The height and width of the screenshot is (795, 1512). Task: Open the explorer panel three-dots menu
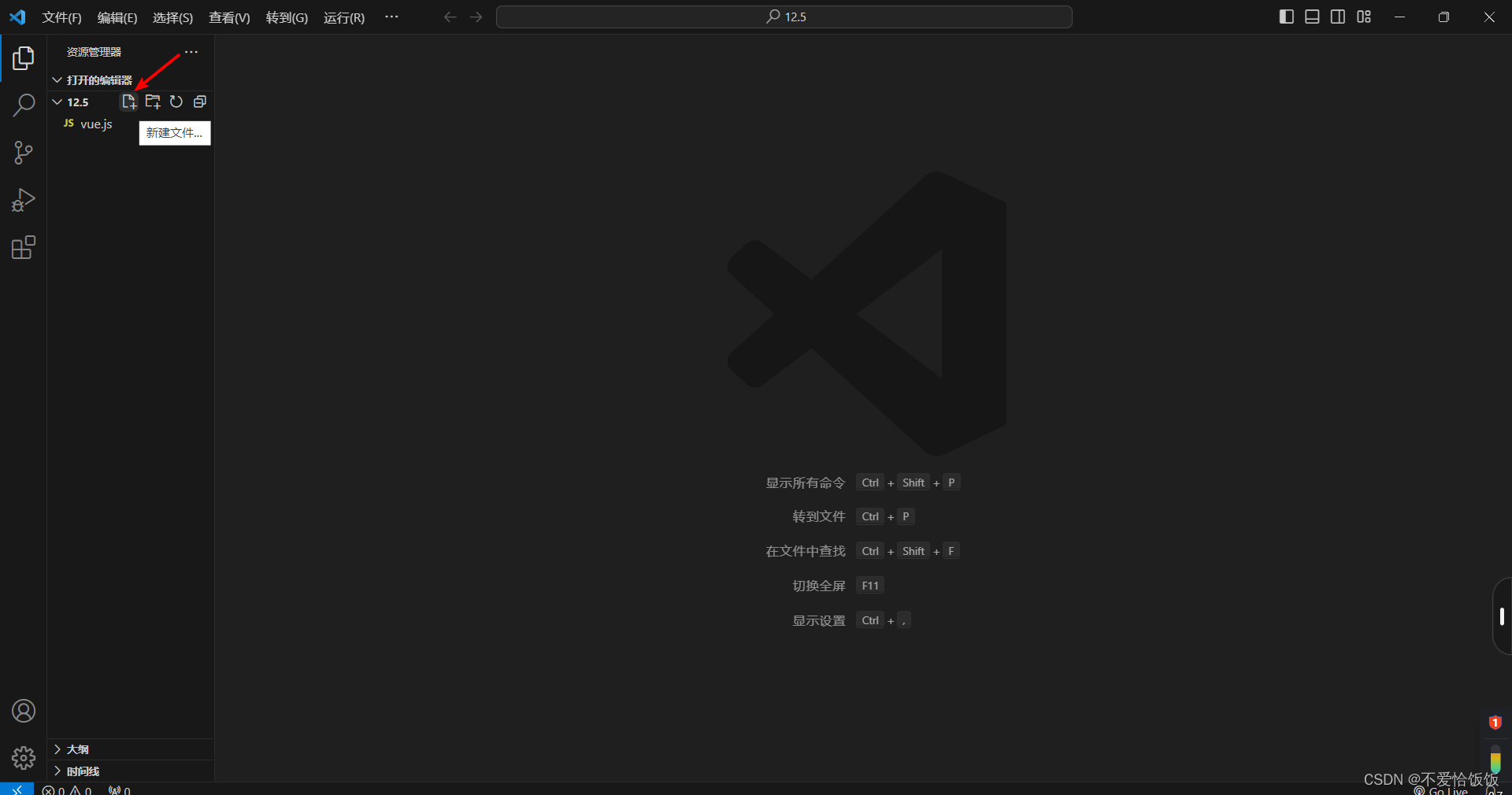tap(191, 52)
